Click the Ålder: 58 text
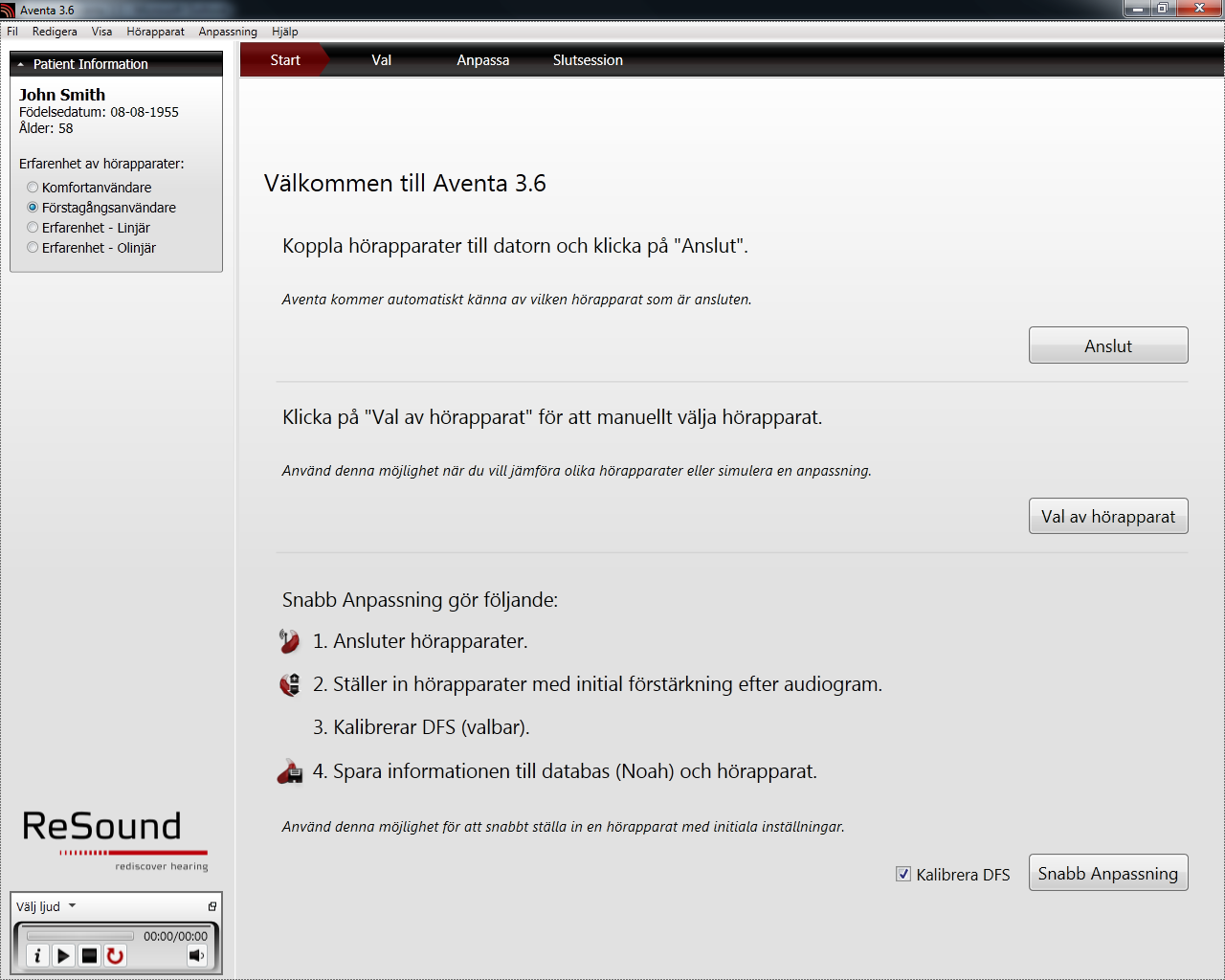The image size is (1225, 980). coord(46,128)
